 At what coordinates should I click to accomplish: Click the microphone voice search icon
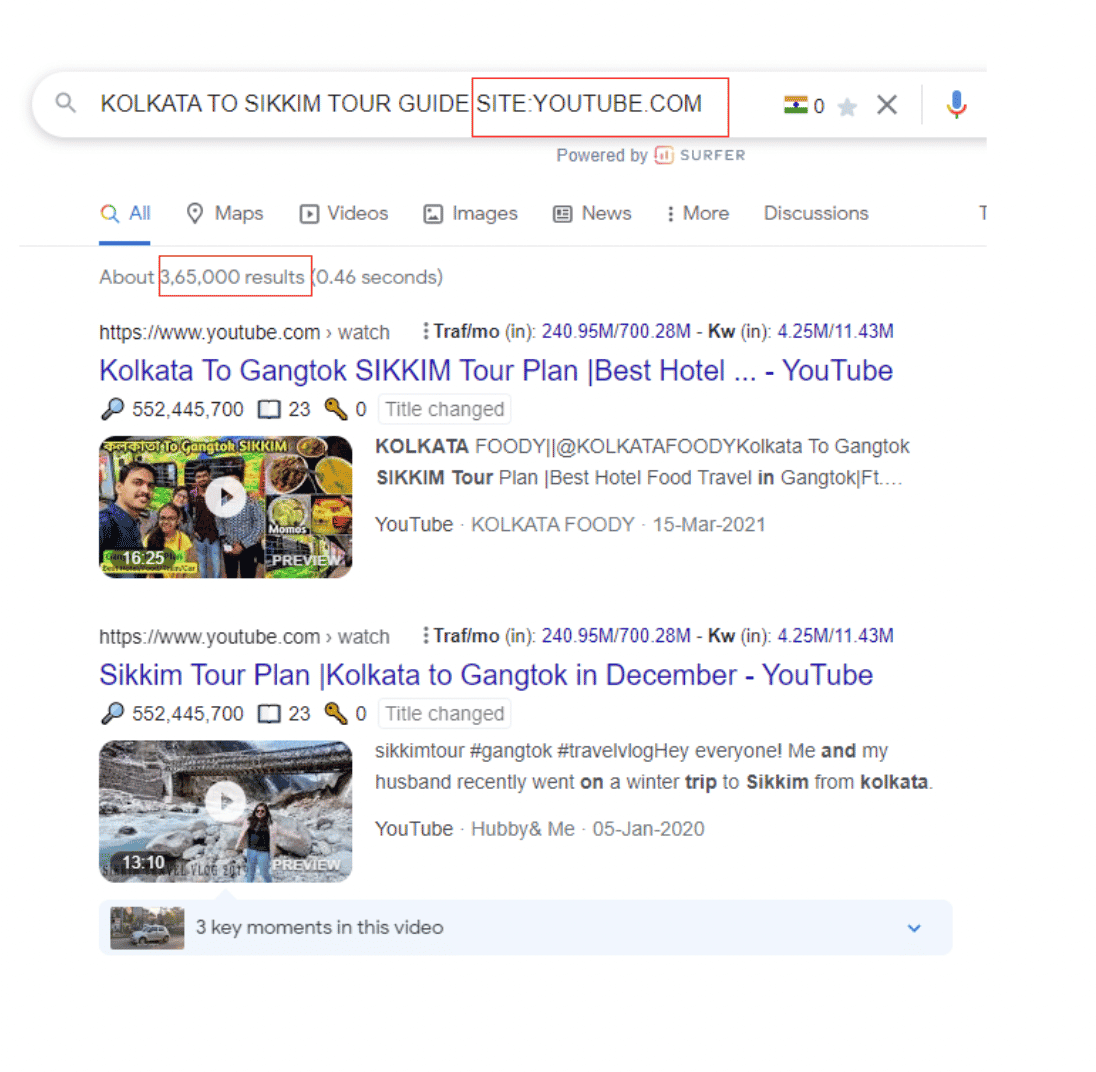pos(956,105)
